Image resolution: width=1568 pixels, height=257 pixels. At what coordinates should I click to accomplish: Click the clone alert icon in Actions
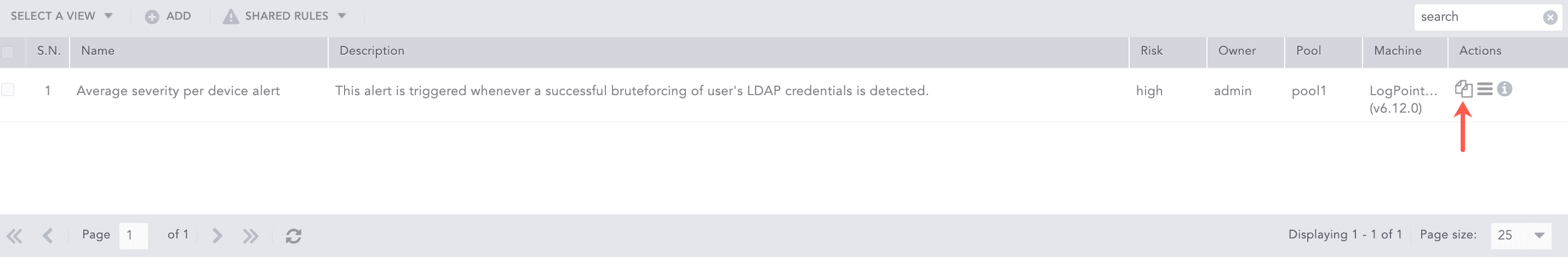(x=1463, y=89)
